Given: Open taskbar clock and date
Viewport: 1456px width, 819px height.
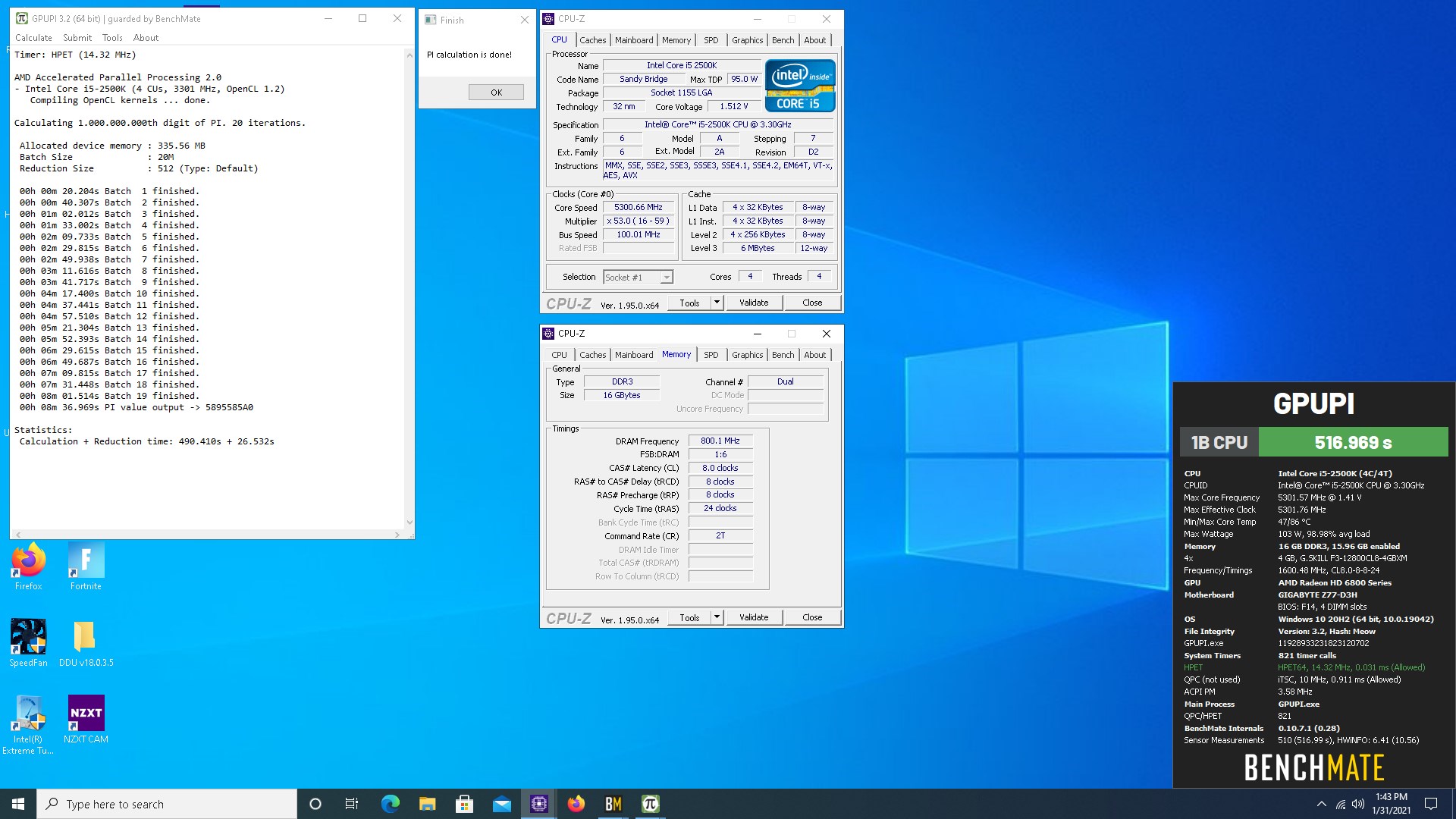Looking at the screenshot, I should click(1391, 804).
